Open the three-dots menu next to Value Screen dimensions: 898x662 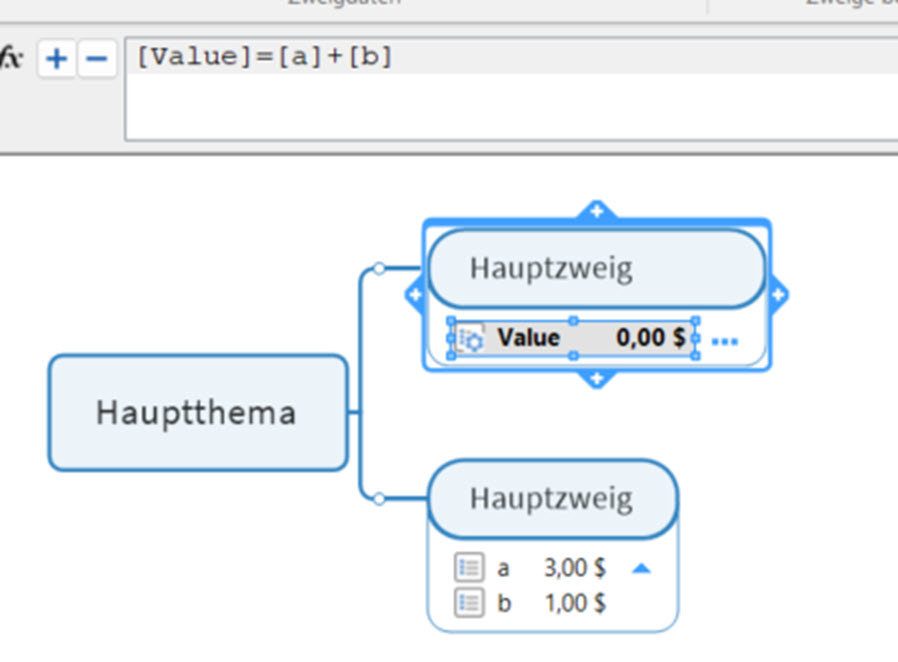tap(725, 341)
